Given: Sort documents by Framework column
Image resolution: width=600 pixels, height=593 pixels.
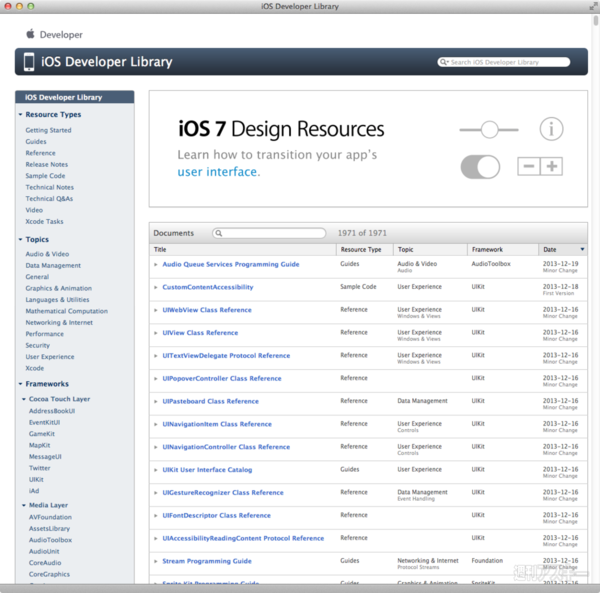Looking at the screenshot, I should 503,249.
